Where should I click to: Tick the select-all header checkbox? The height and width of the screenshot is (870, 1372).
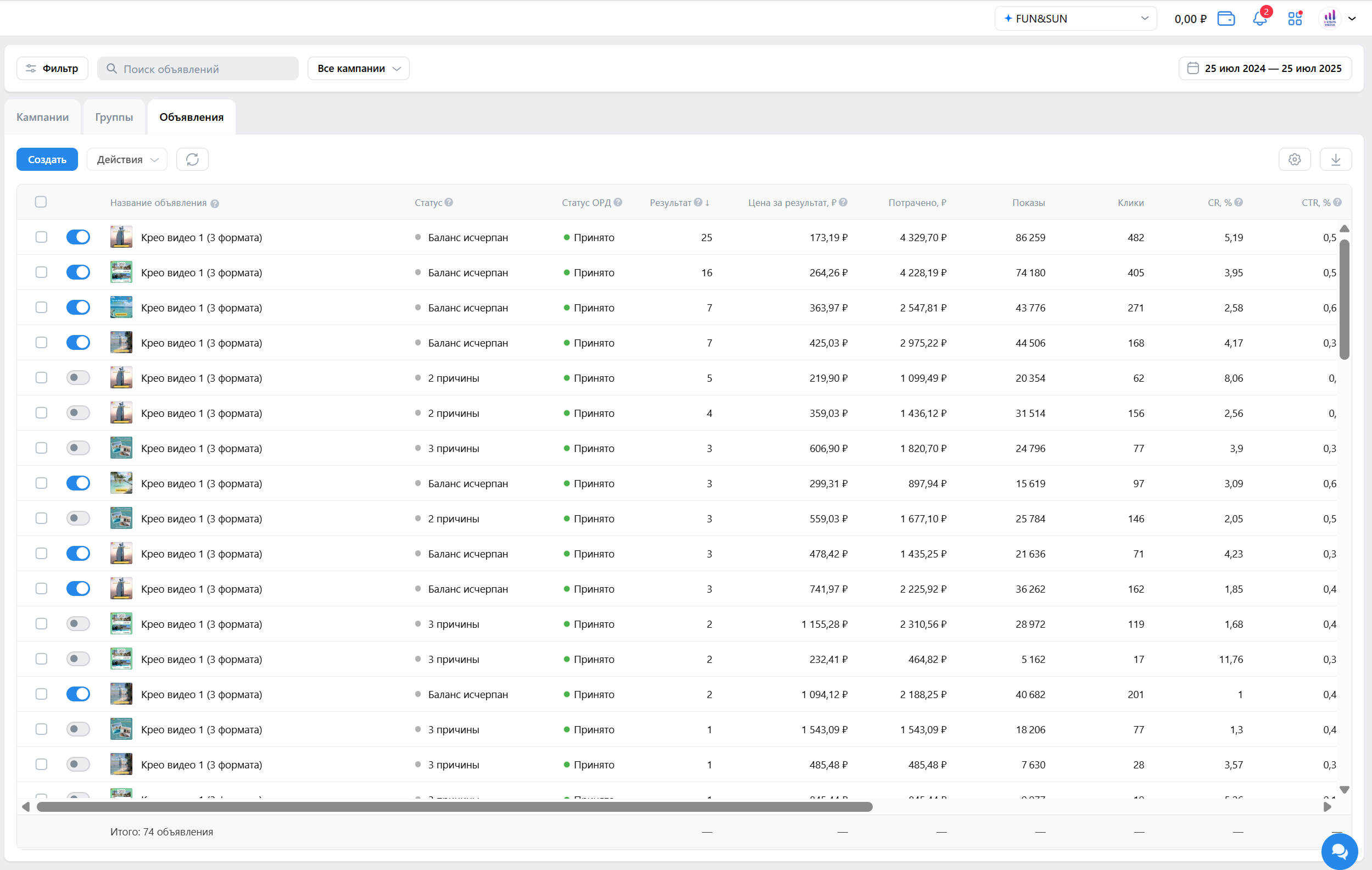click(41, 202)
